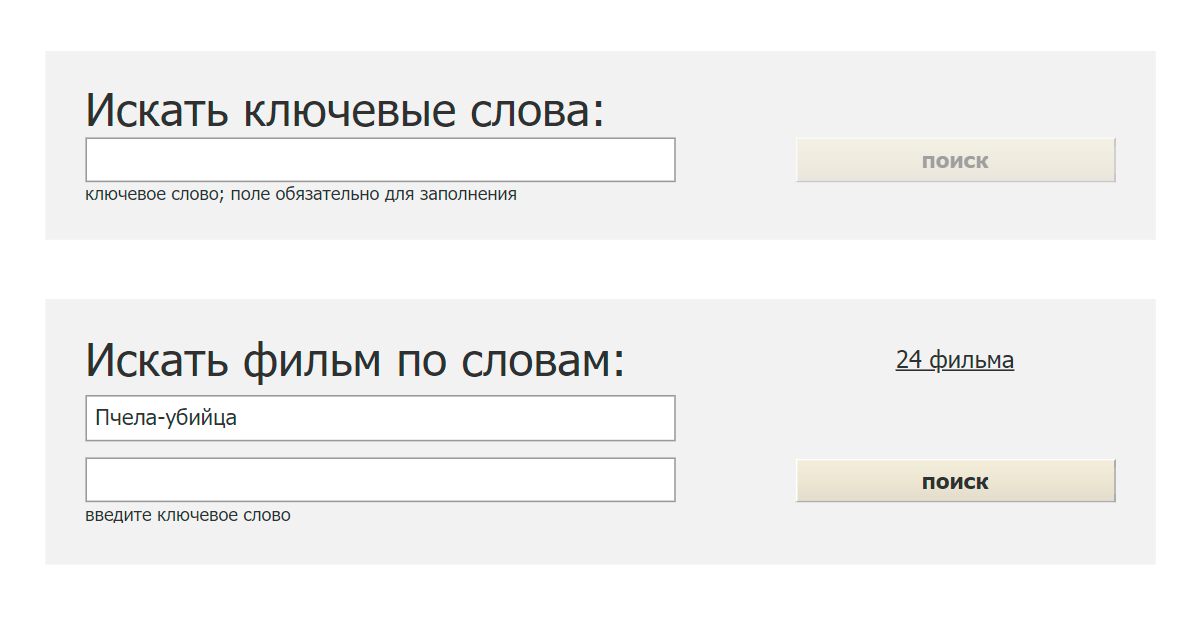Click the white gap between the two panels

click(x=600, y=269)
